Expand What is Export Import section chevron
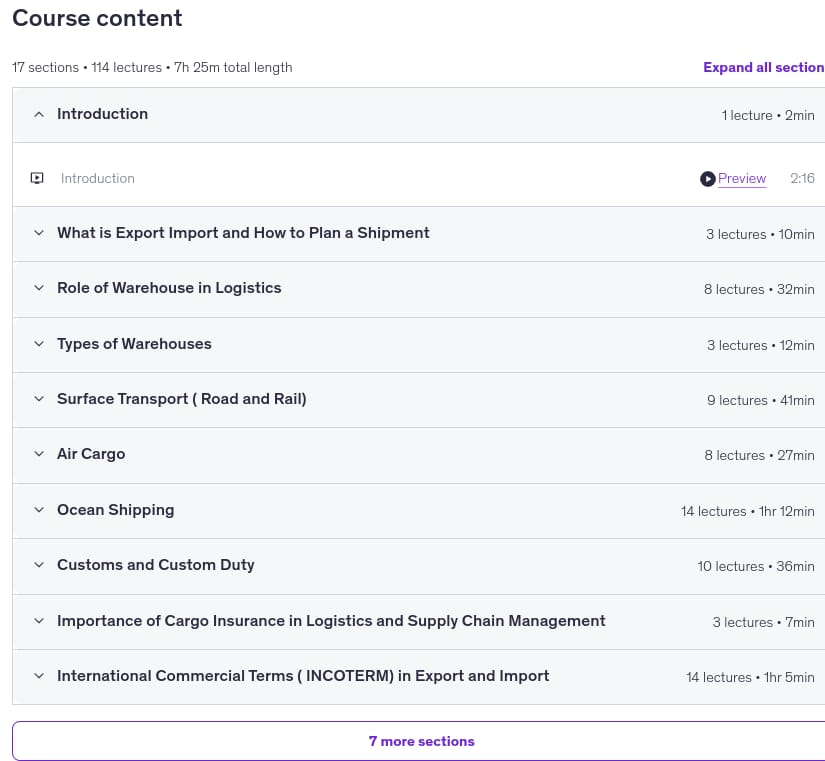Image resolution: width=825 pixels, height=761 pixels. (x=39, y=233)
